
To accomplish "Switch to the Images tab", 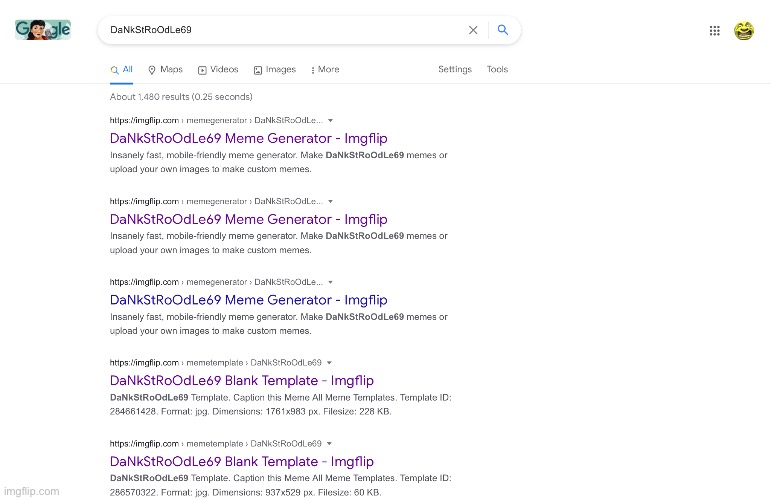I will tap(275, 70).
